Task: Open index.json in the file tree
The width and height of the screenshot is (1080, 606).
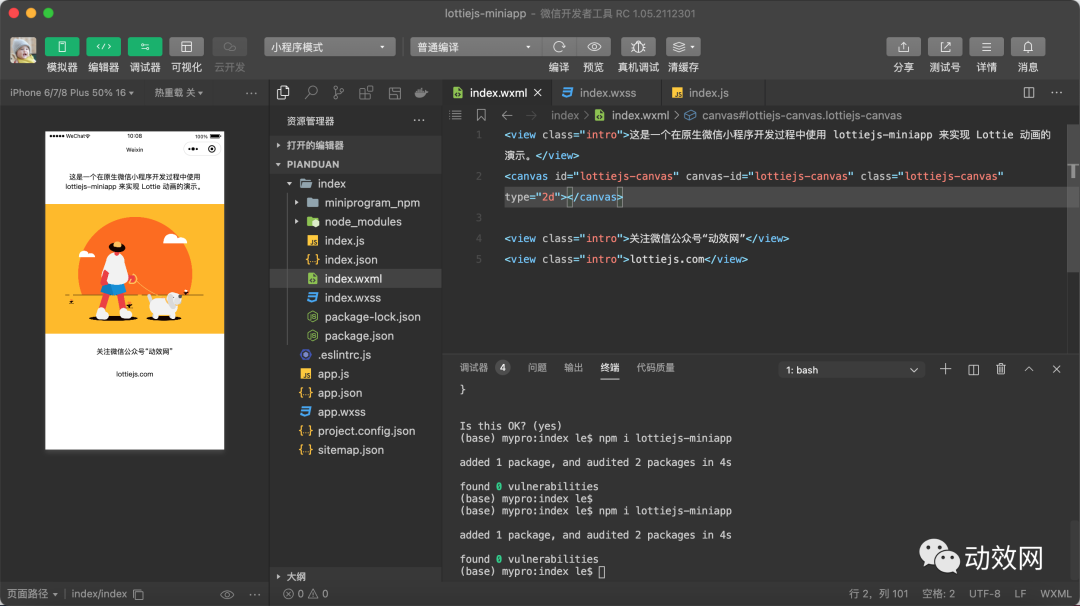Action: tap(355, 260)
